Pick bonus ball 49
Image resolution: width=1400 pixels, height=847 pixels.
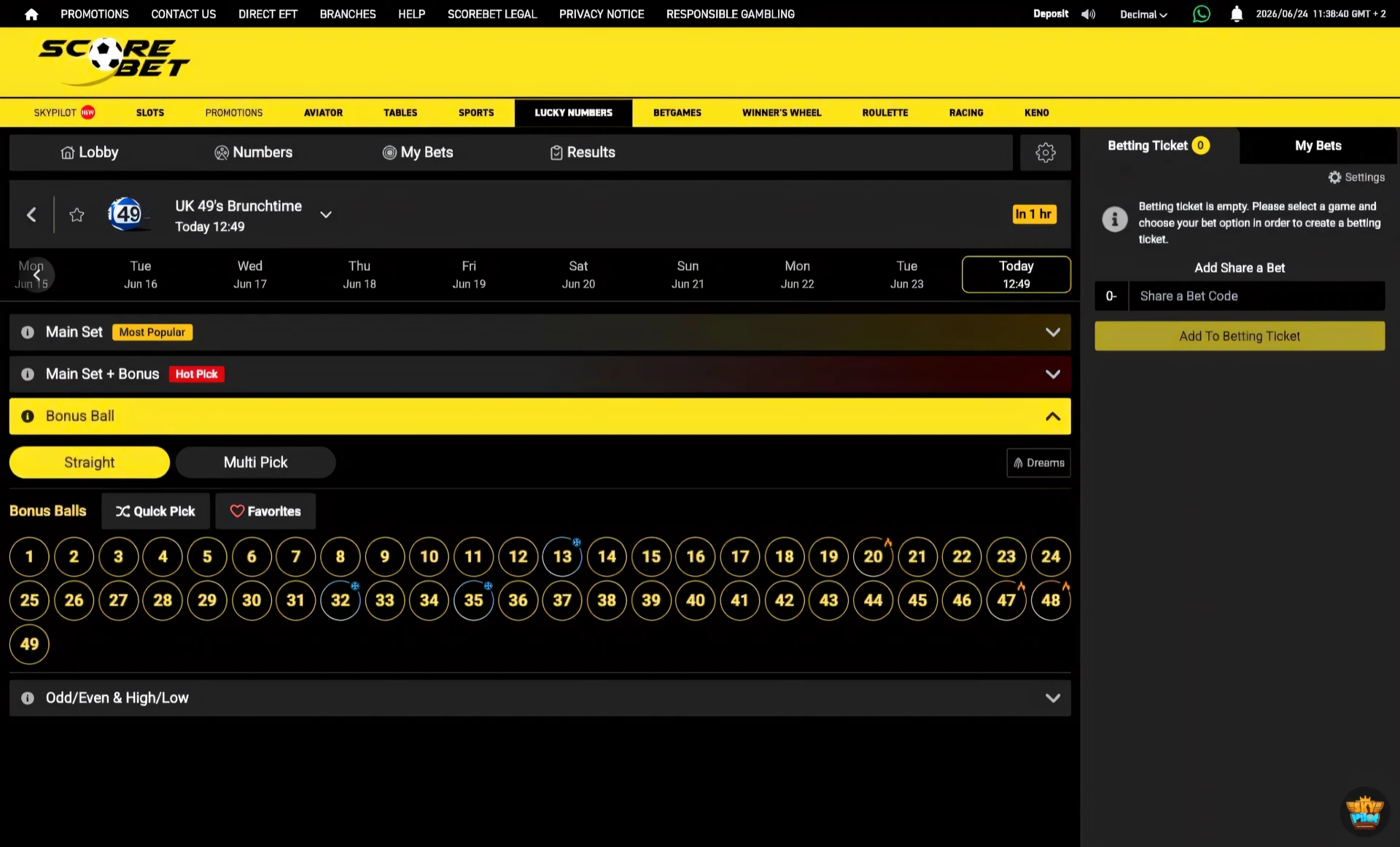(x=29, y=644)
